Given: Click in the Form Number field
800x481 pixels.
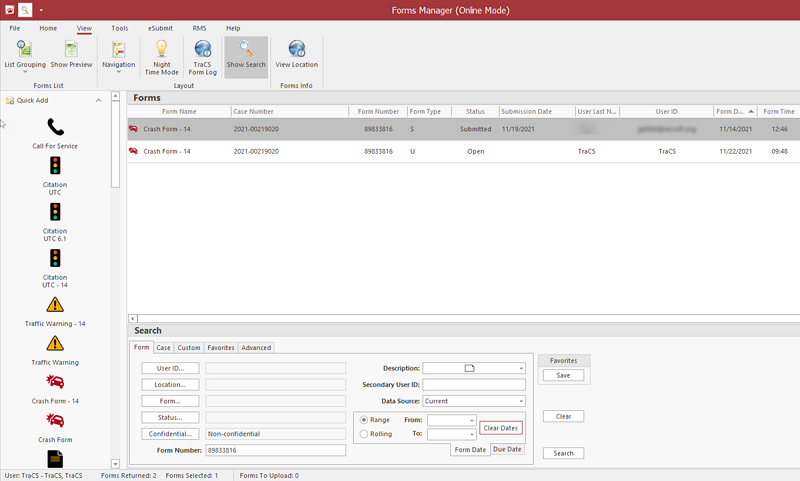Looking at the screenshot, I should [275, 451].
